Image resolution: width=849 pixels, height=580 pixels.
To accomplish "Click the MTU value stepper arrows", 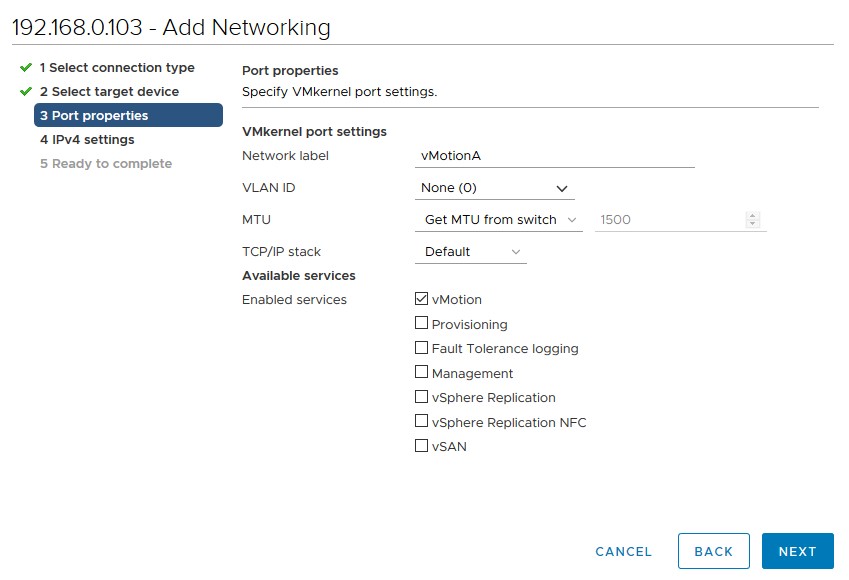I will [753, 220].
